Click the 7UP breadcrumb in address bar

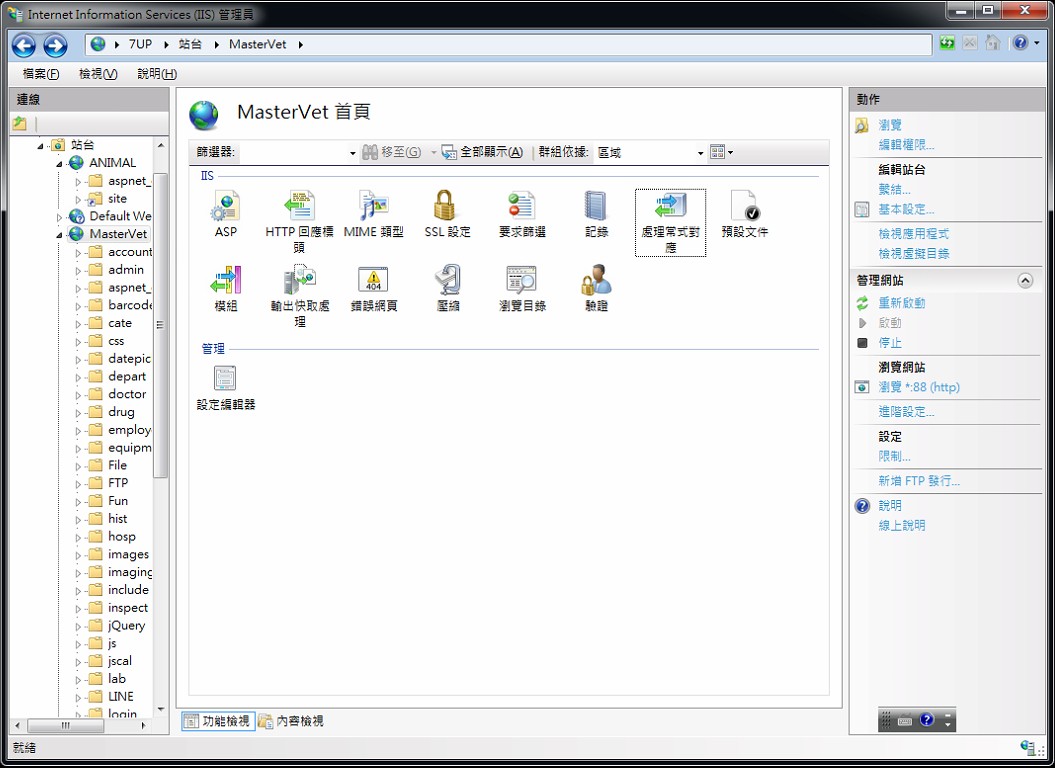[140, 44]
